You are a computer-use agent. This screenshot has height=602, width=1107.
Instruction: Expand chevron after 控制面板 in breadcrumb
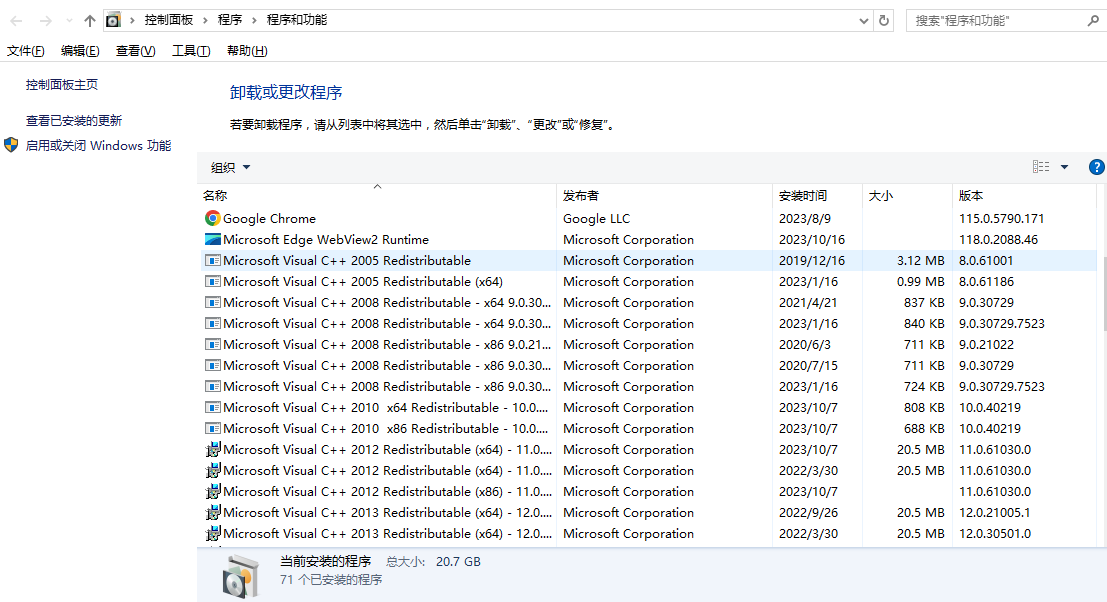coord(205,20)
